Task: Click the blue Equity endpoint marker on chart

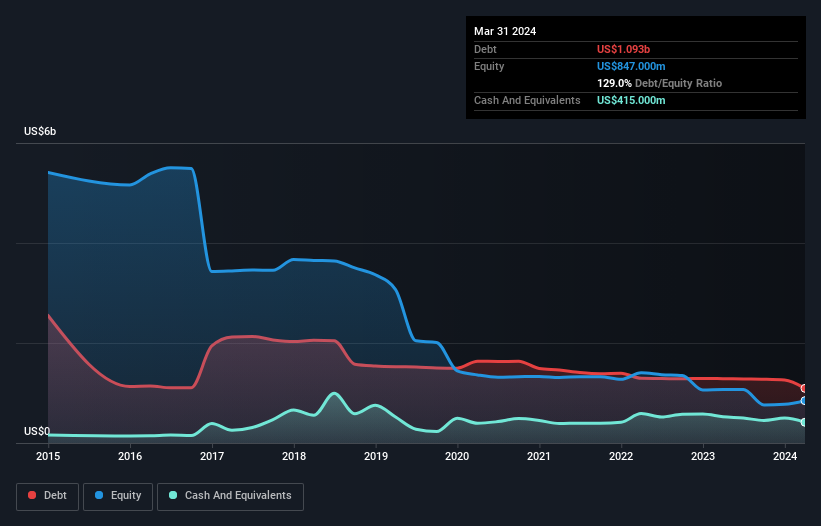Action: click(804, 400)
